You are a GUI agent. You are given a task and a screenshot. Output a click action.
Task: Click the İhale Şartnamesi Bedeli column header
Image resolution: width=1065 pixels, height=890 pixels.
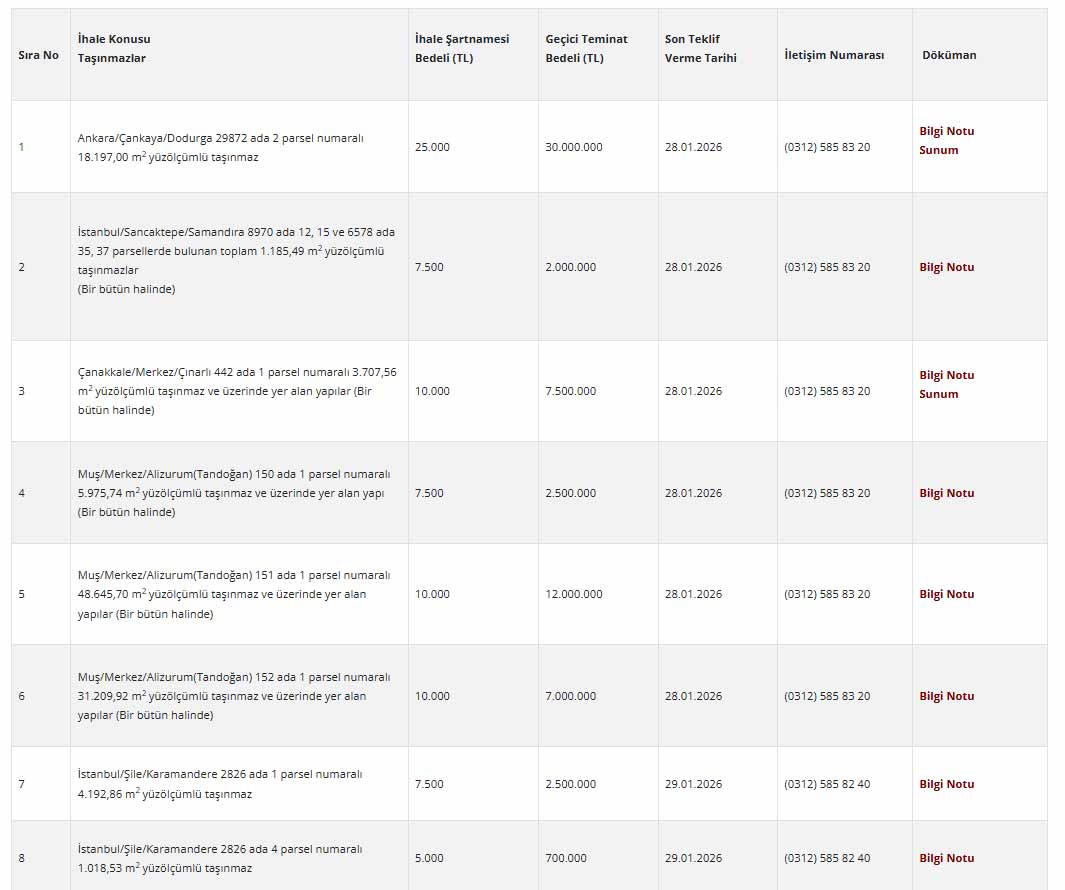(461, 48)
